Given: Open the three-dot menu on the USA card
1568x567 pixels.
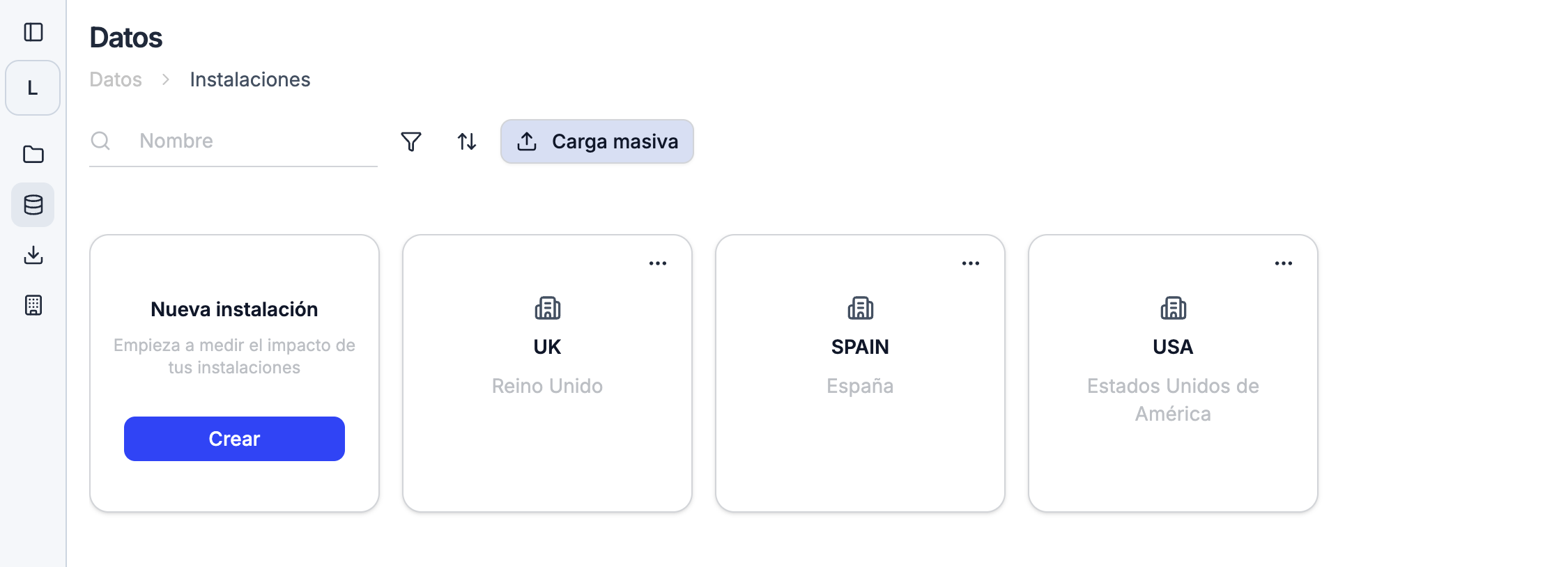Looking at the screenshot, I should 1284,262.
